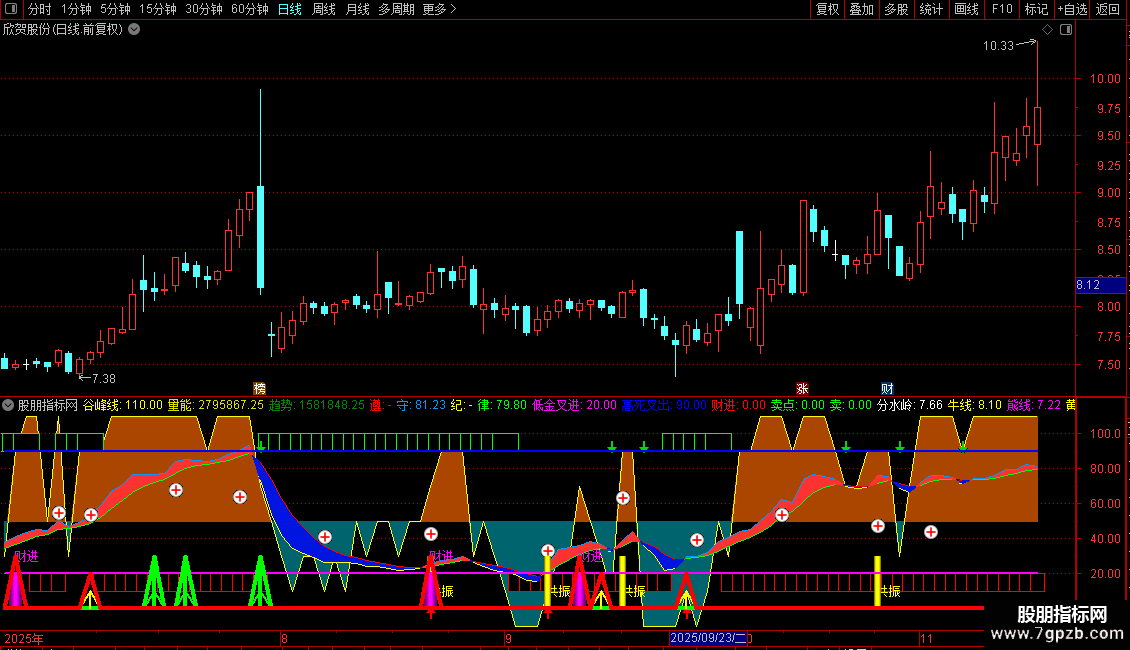Click the 财 marker below the chart

click(x=887, y=388)
